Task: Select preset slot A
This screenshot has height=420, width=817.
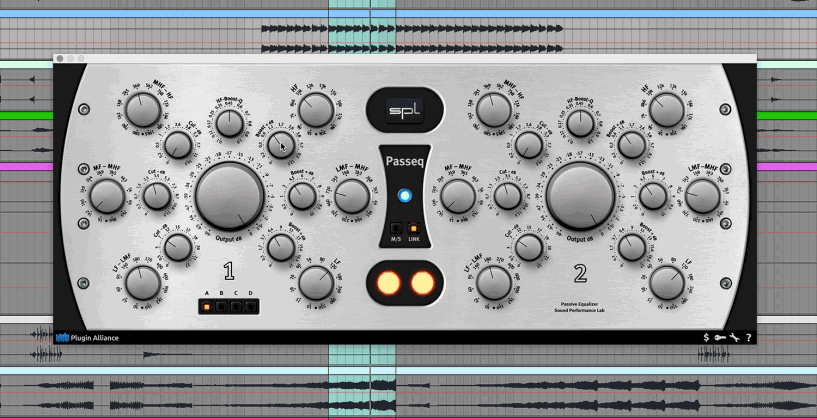Action: point(206,306)
